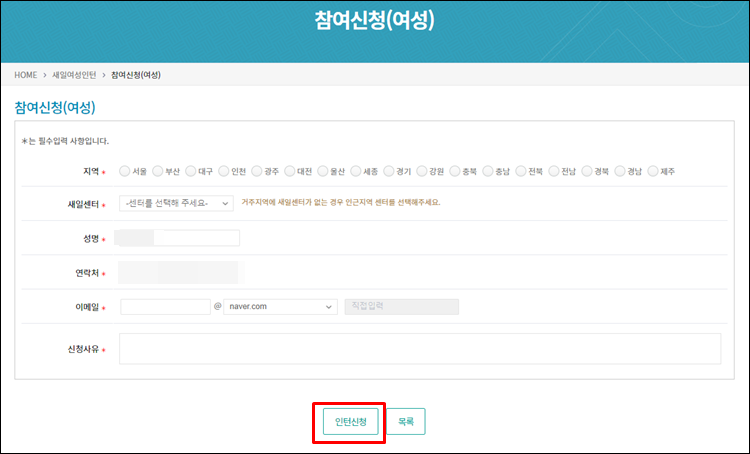
Task: Click the 성명 name input field
Action: coord(178,238)
